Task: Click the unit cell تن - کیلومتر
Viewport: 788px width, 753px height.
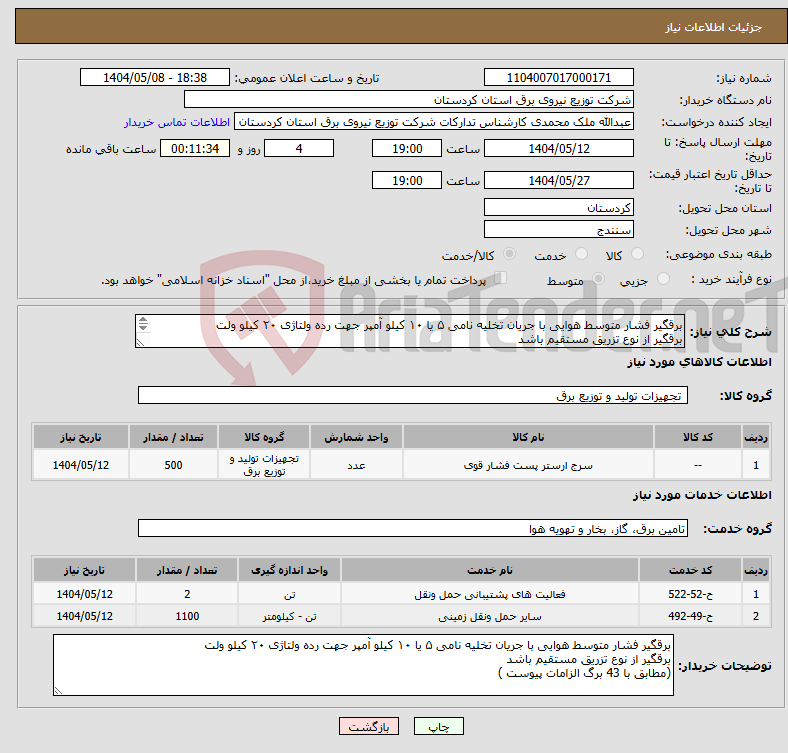Action: coord(289,616)
